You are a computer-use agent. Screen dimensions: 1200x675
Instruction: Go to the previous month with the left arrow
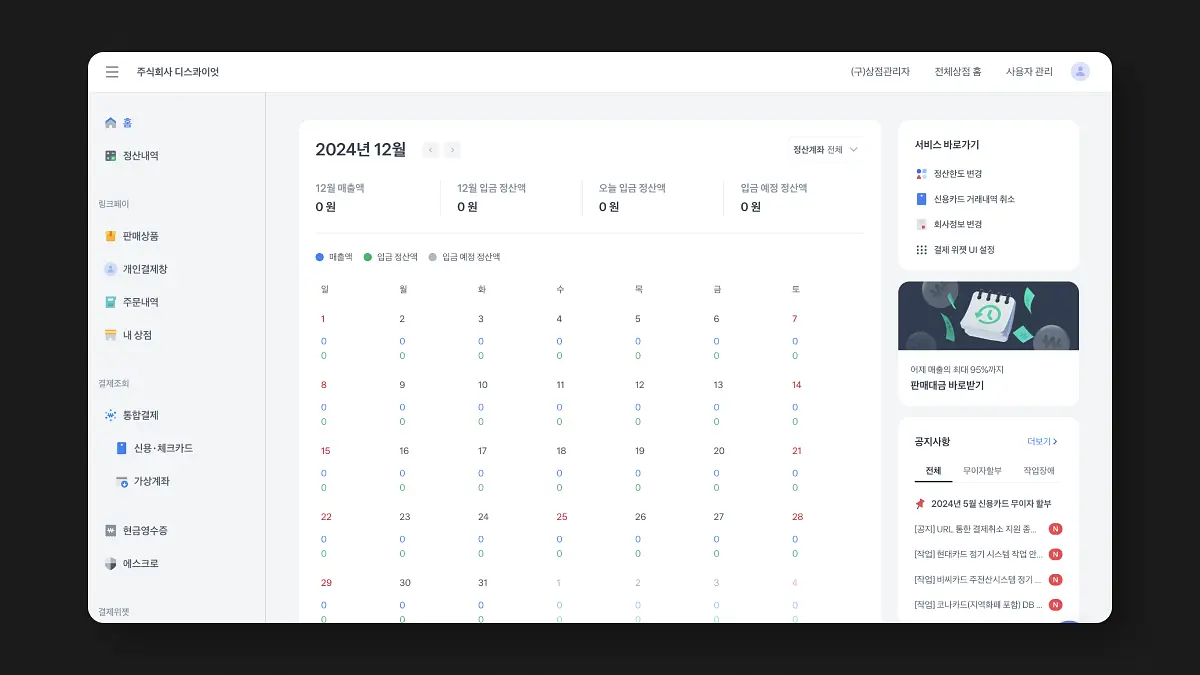(431, 150)
